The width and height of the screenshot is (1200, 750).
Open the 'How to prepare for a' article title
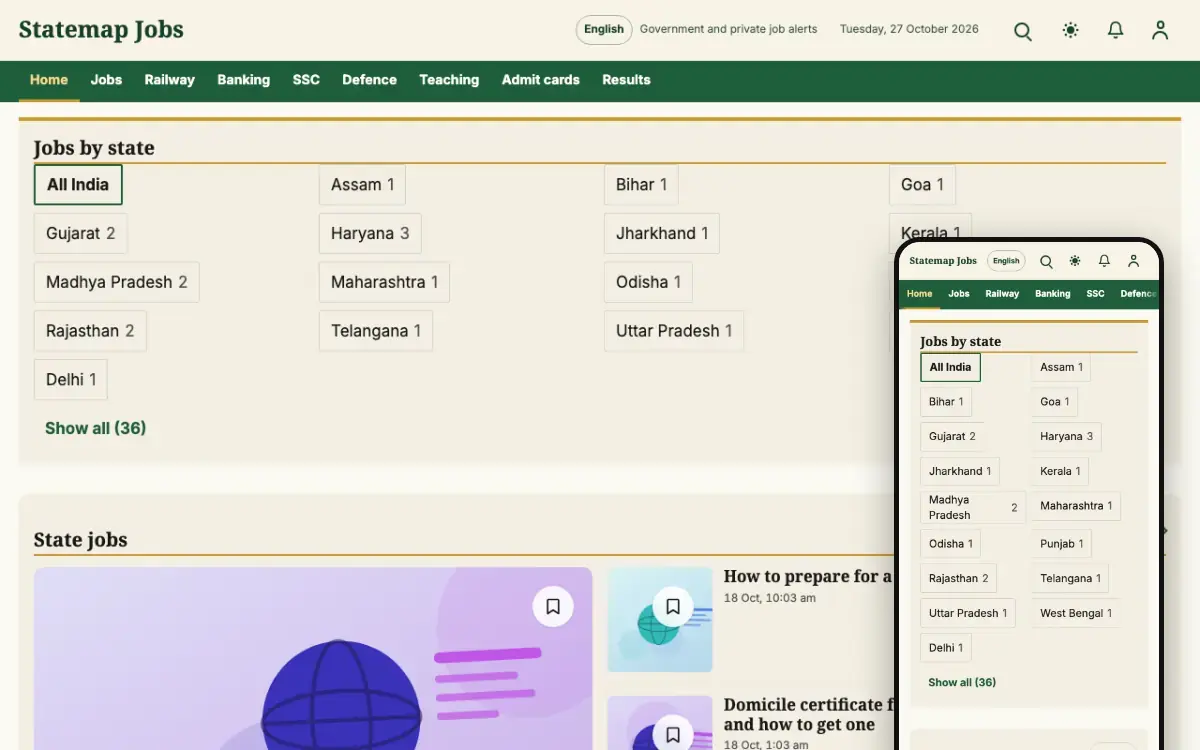(808, 576)
